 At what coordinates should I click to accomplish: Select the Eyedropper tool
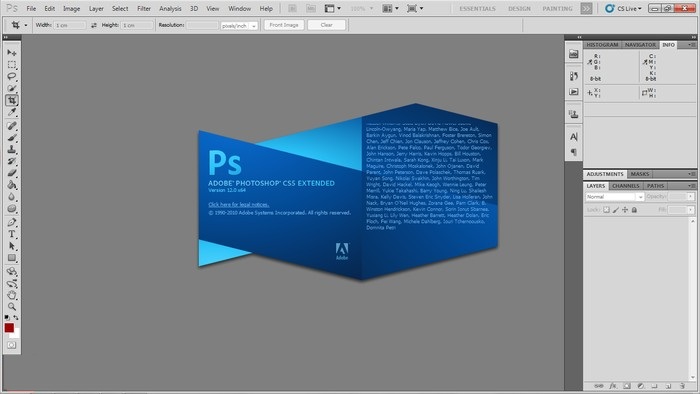(x=12, y=112)
